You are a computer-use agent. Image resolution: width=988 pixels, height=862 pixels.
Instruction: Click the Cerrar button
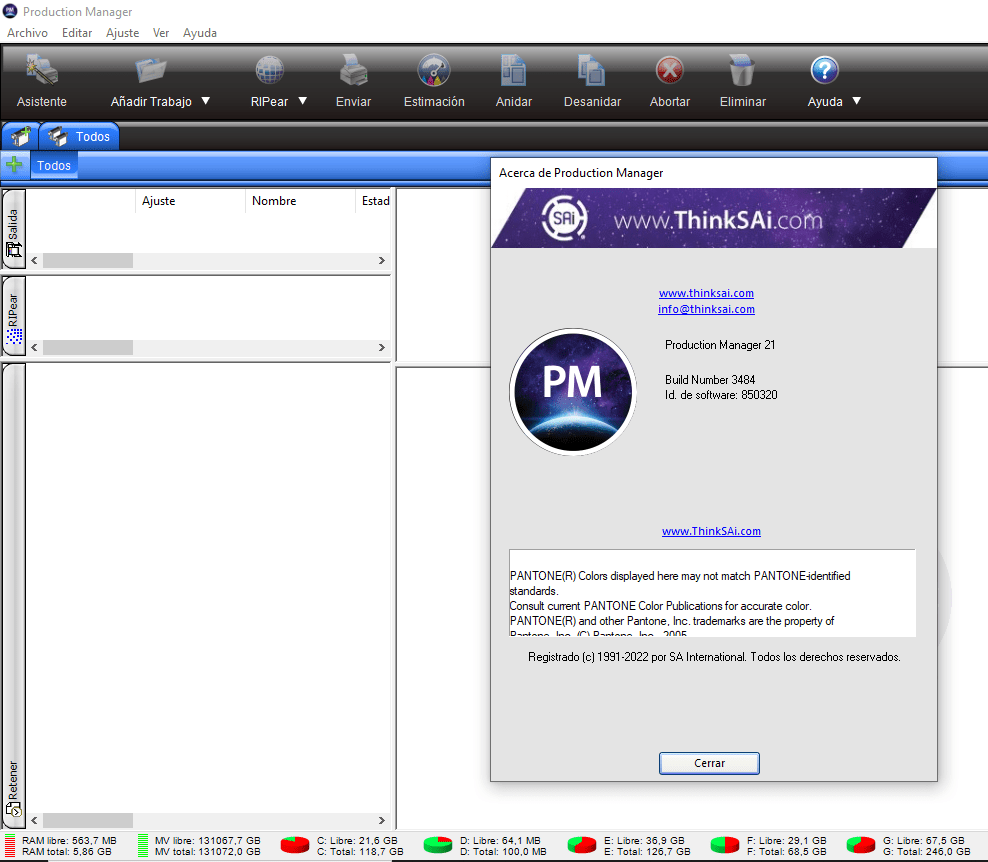pyautogui.click(x=709, y=763)
